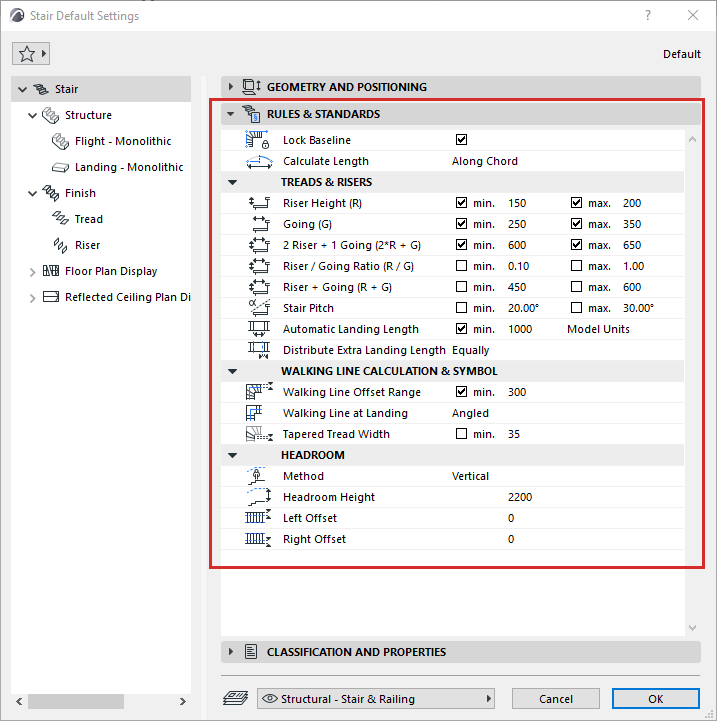Select Landing - Monolithic in the tree

129,167
